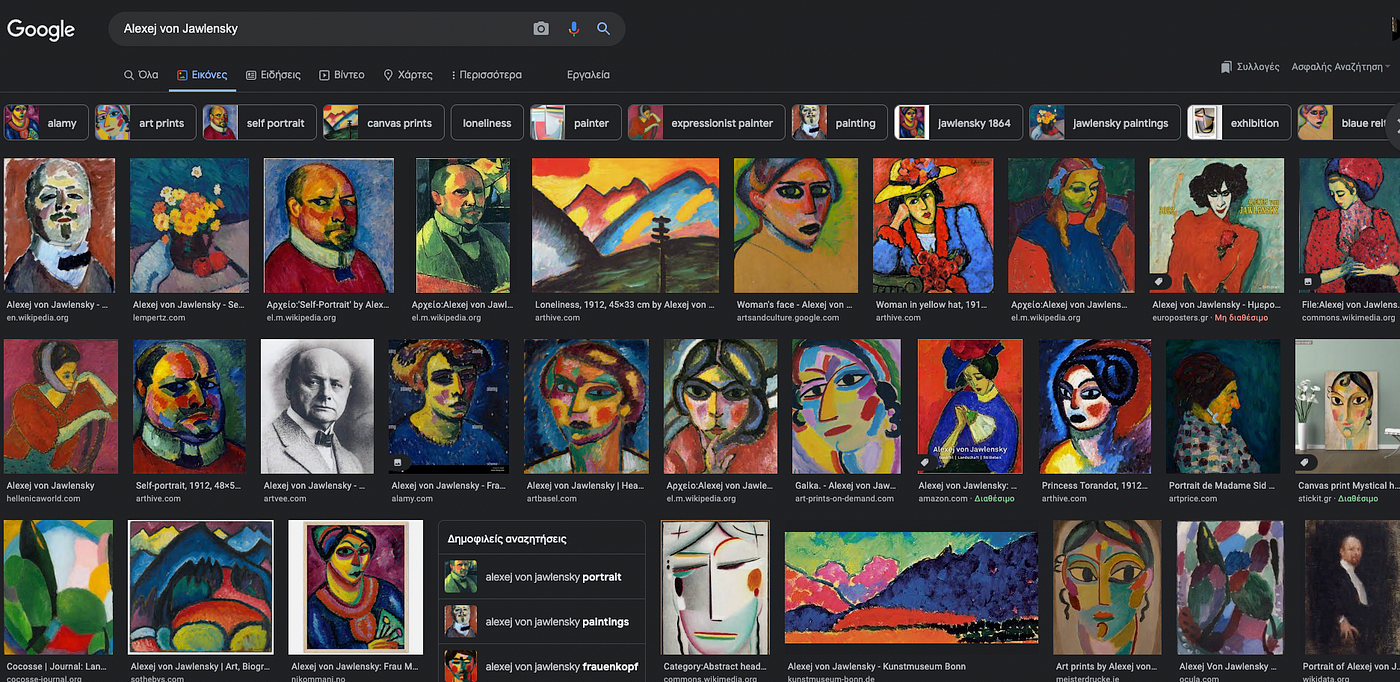1400x682 pixels.
Task: Open artbasel.com head painting
Action: 586,406
